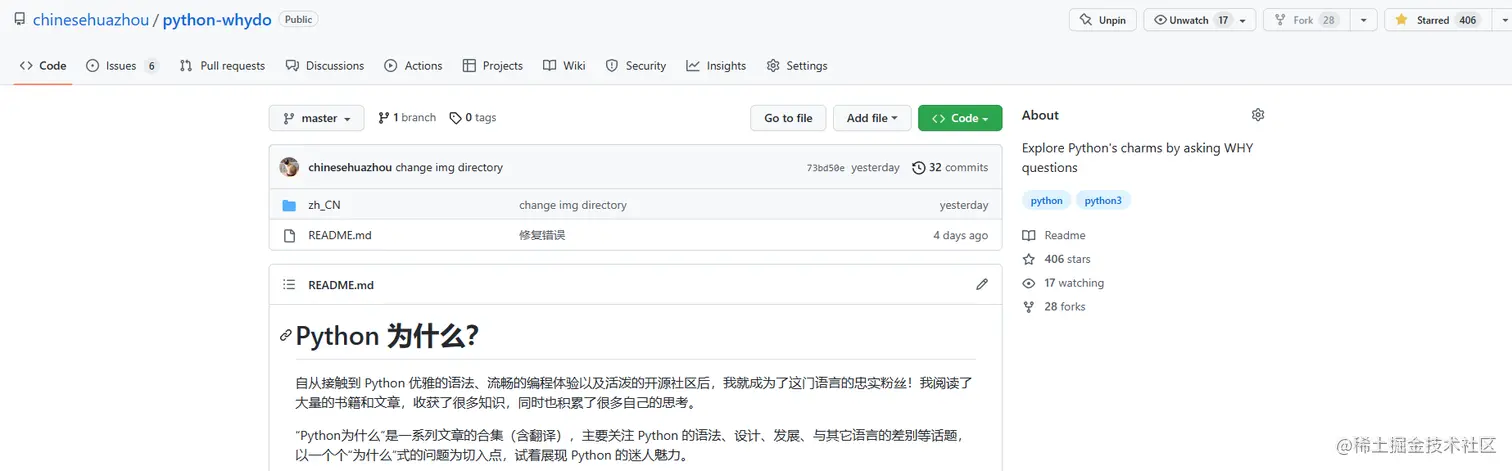This screenshot has width=1512, height=471.
Task: Open the Insights tab
Action: tap(716, 66)
